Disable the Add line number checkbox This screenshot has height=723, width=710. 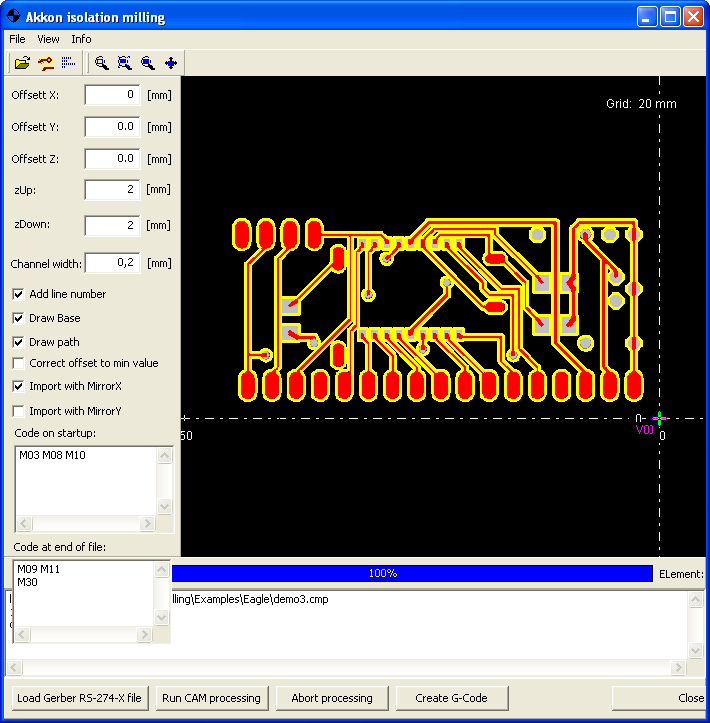(19, 294)
